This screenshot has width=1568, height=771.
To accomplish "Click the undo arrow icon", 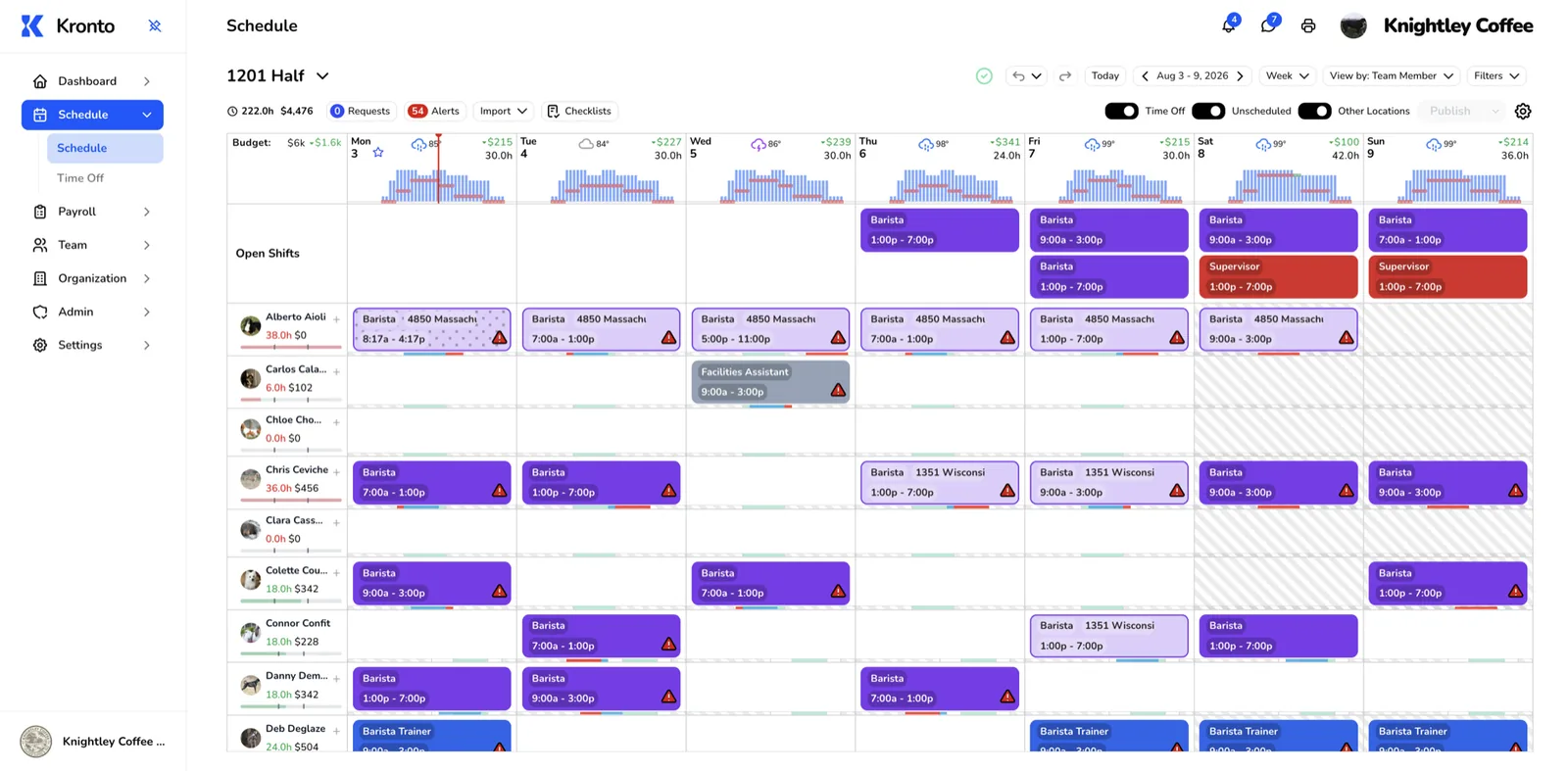I will point(1019,76).
